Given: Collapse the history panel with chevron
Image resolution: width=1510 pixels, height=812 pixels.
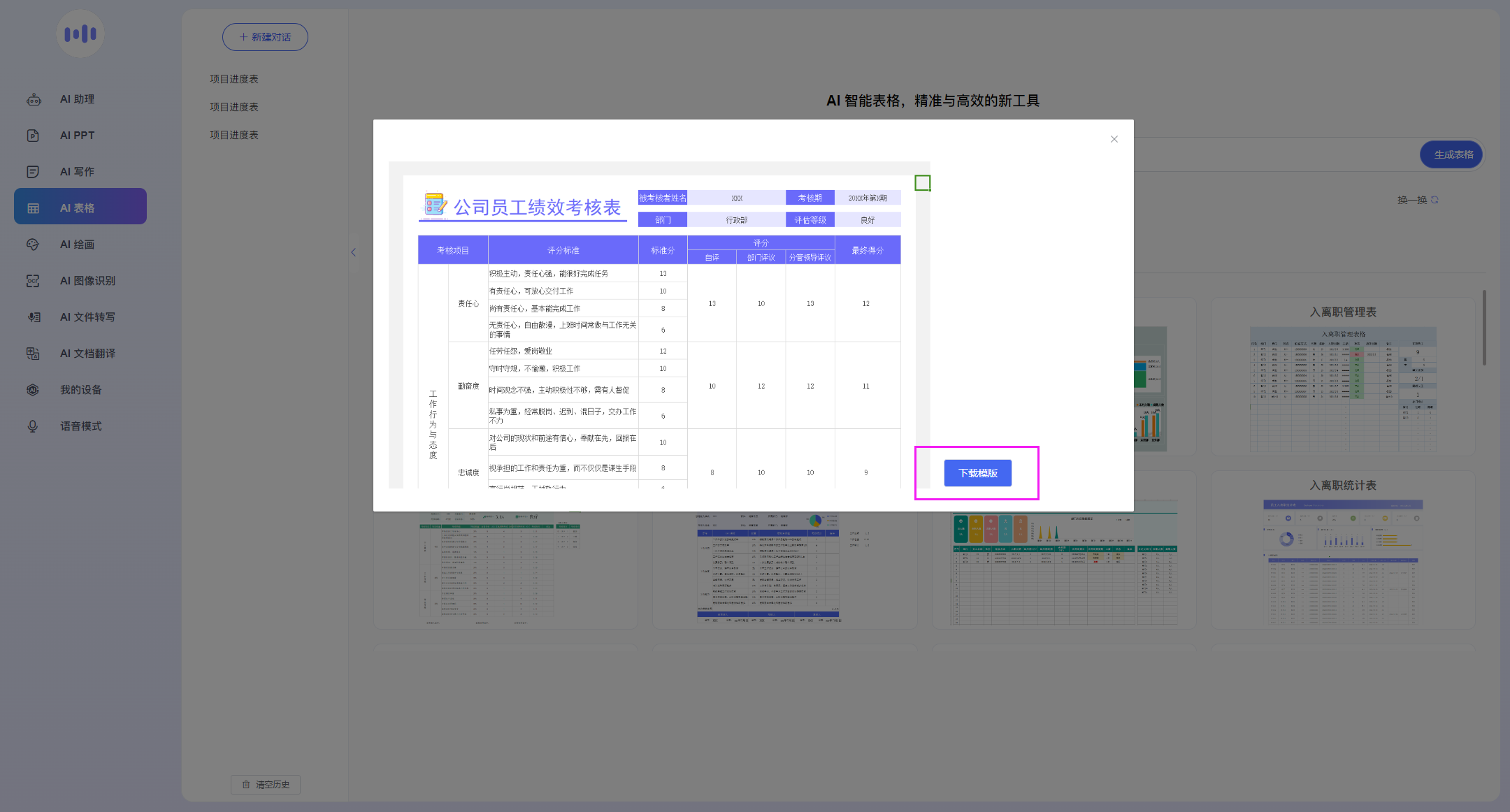Looking at the screenshot, I should [353, 252].
